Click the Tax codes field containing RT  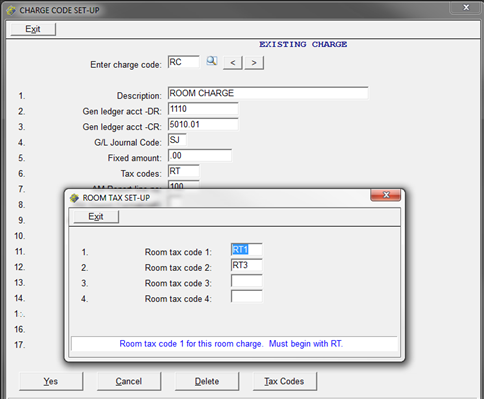(x=184, y=171)
